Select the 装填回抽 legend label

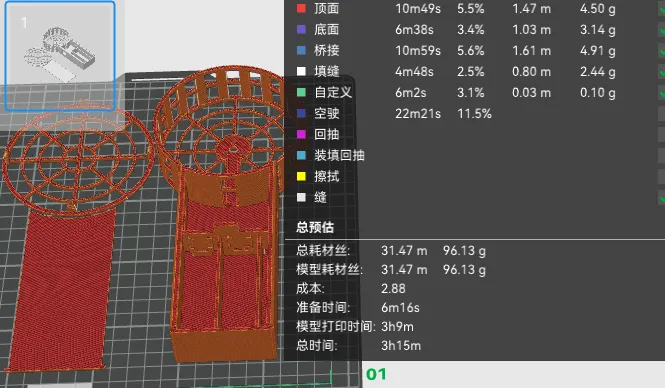click(339, 155)
